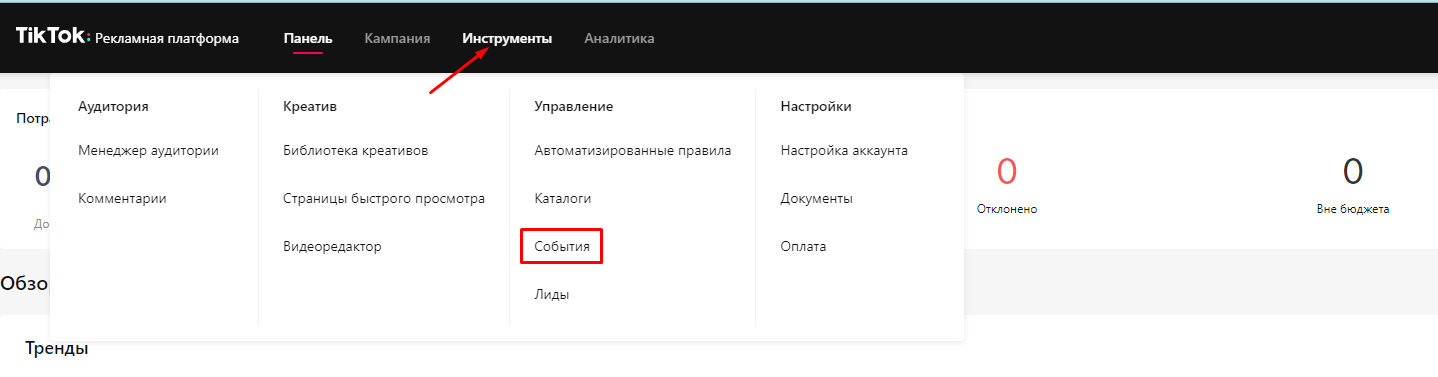The width and height of the screenshot is (1438, 377).
Task: Open Автоматизированные правила
Action: coord(633,151)
